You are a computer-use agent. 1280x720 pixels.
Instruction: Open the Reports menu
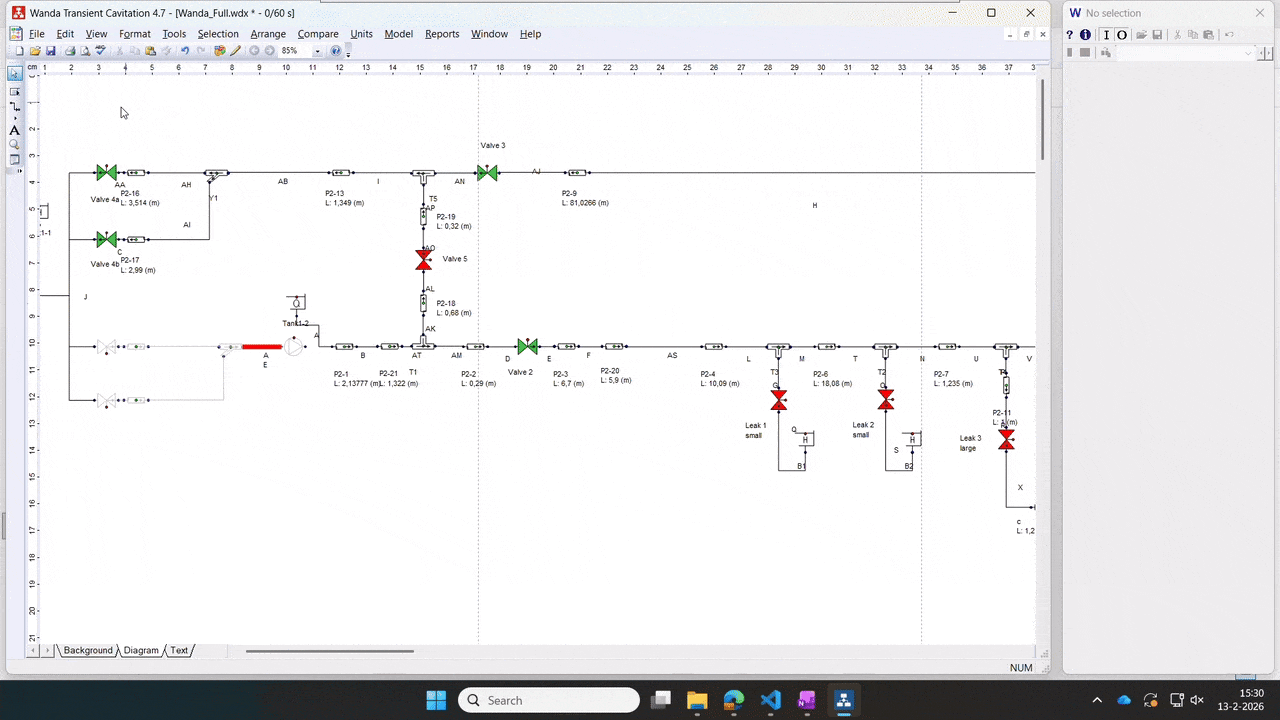pos(442,34)
